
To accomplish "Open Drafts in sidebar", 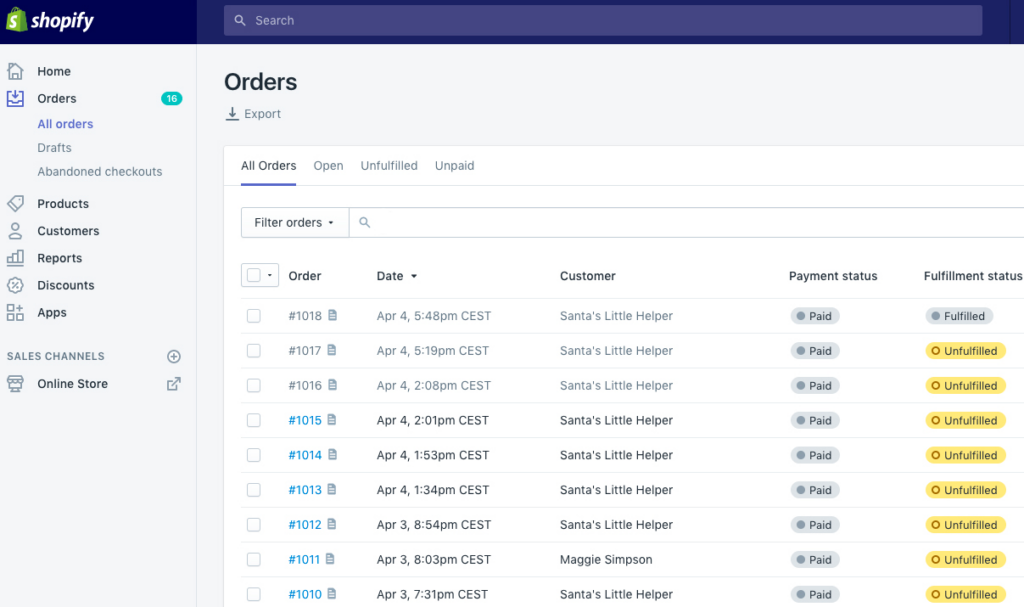I will click(54, 148).
